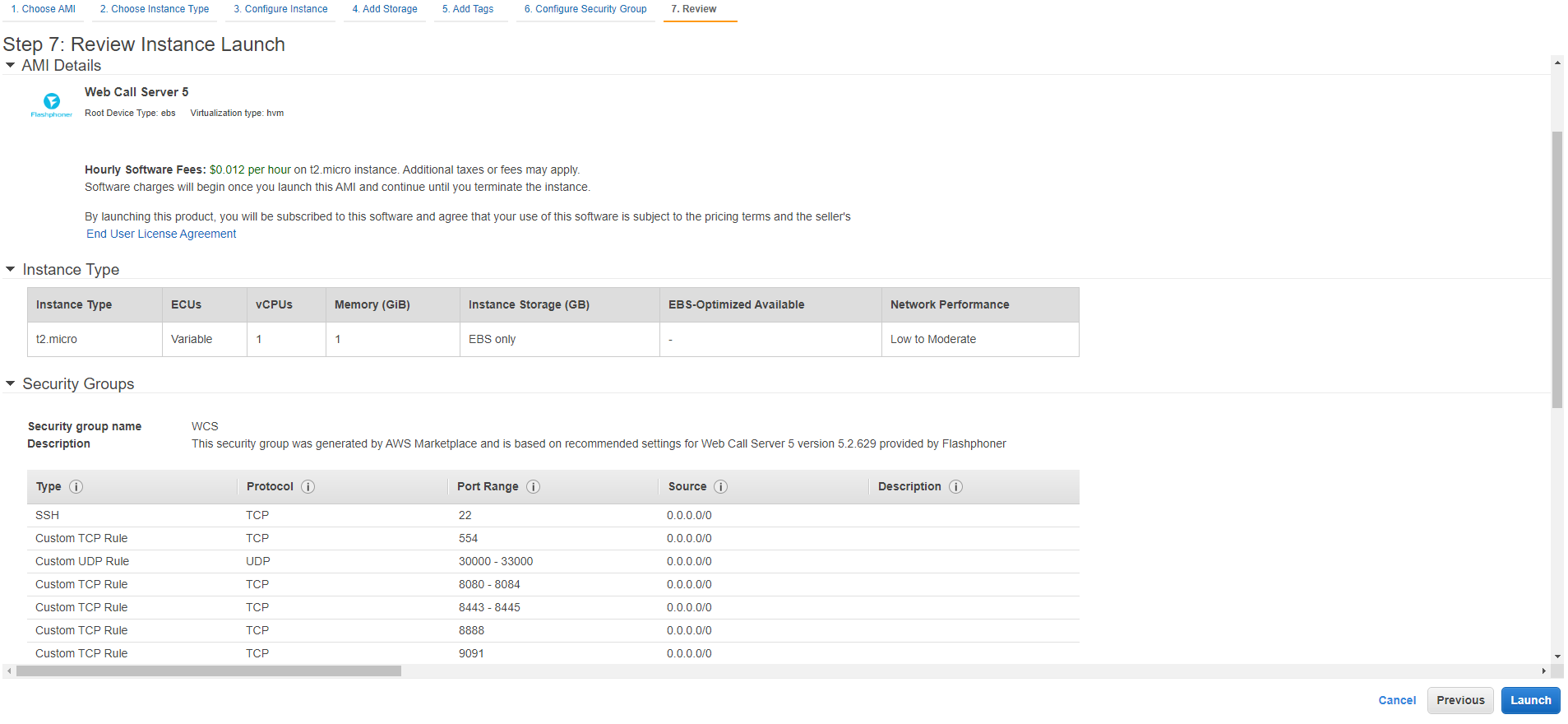Switch to 3. Configure Instance step
The image size is (1568, 724).
[x=280, y=9]
